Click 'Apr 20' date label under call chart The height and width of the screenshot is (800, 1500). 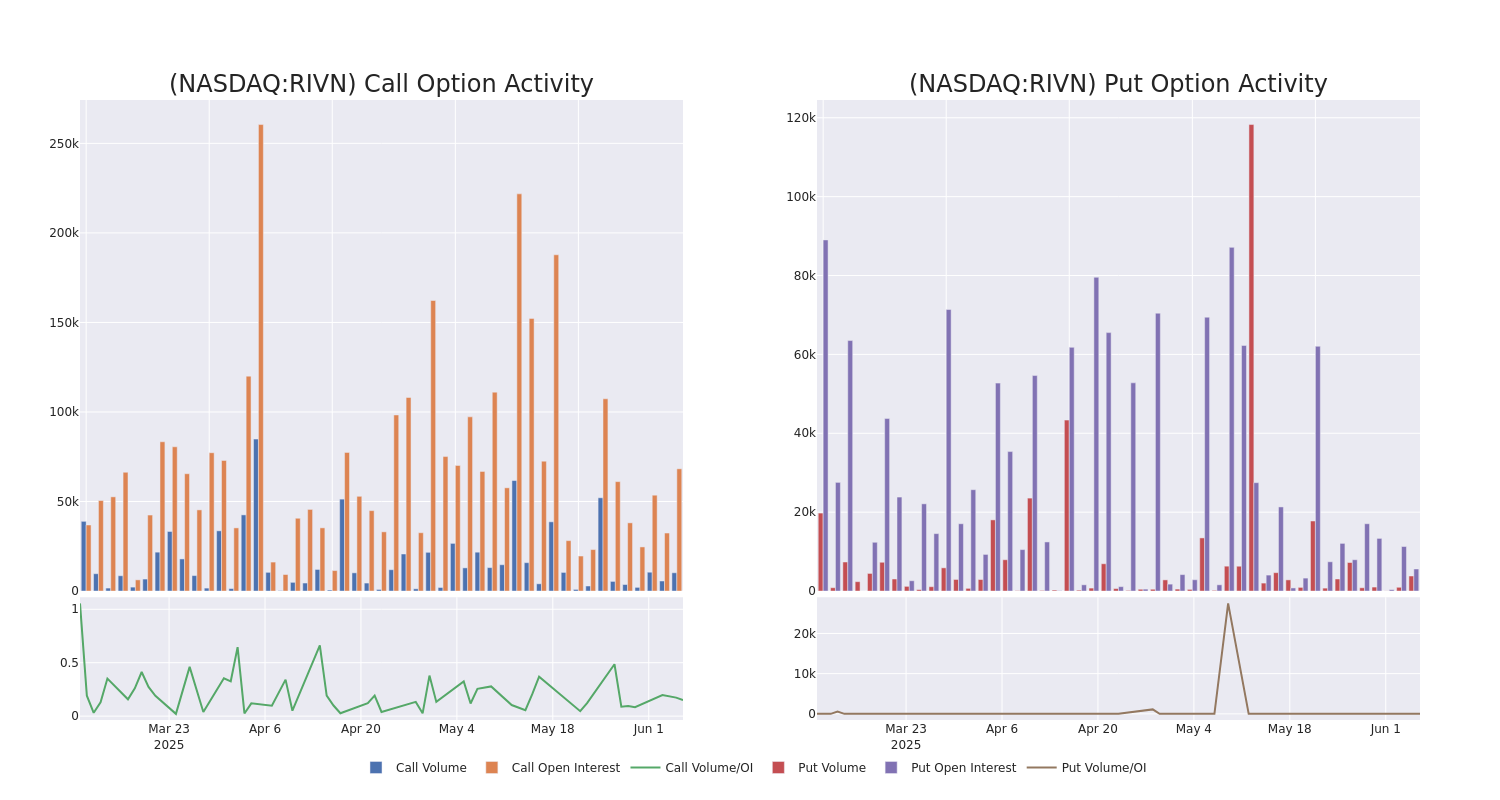361,729
